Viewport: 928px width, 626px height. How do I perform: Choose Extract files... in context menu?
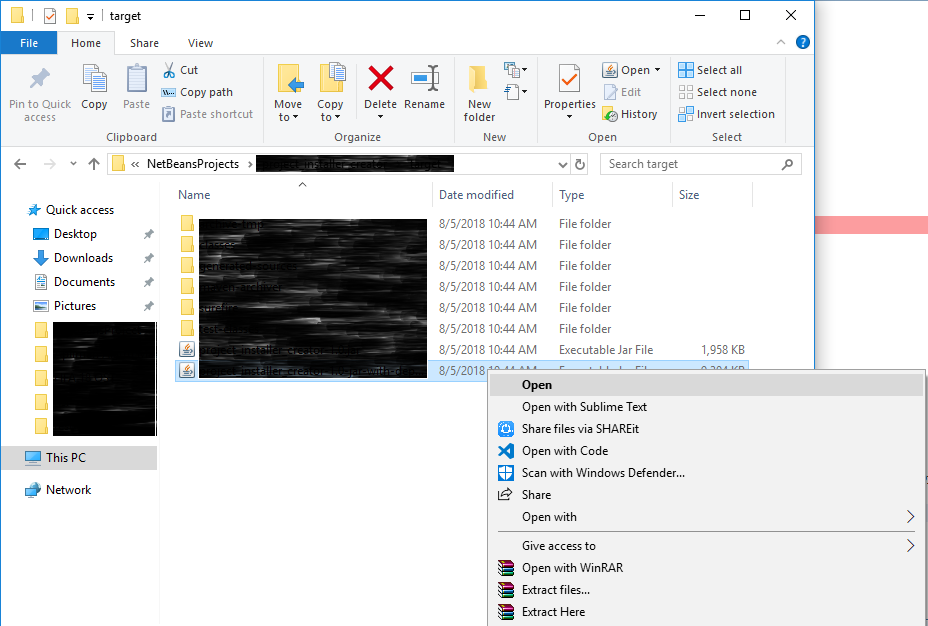click(706, 590)
